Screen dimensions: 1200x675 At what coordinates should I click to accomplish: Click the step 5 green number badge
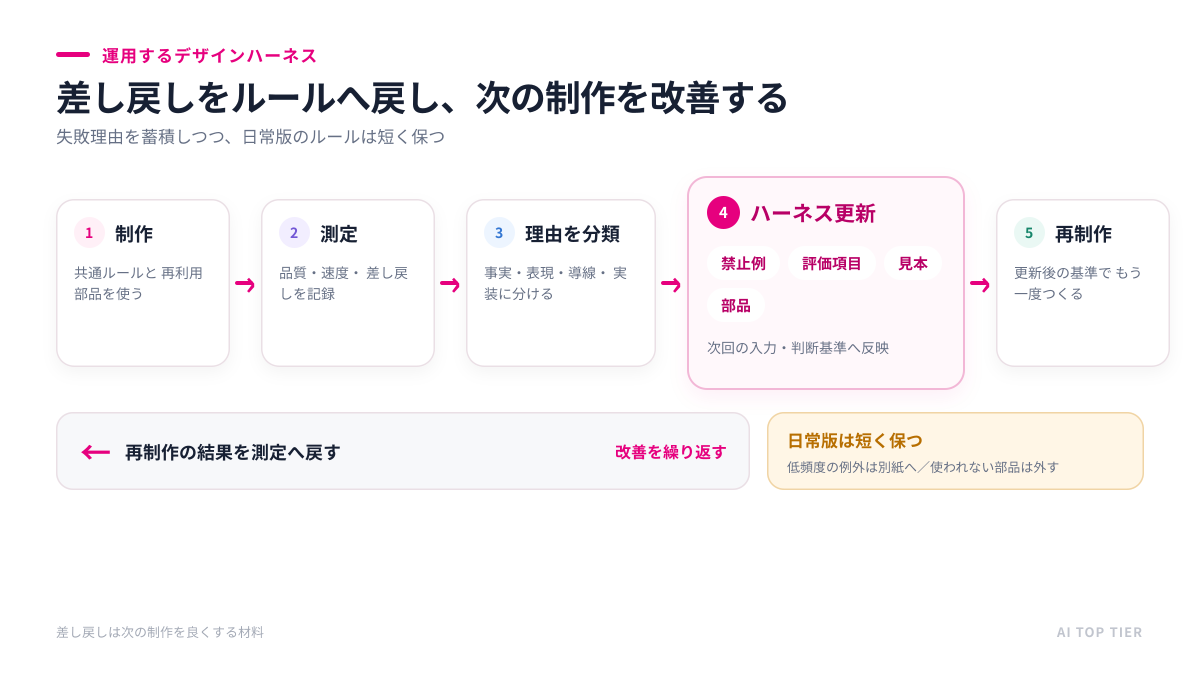click(x=1029, y=233)
